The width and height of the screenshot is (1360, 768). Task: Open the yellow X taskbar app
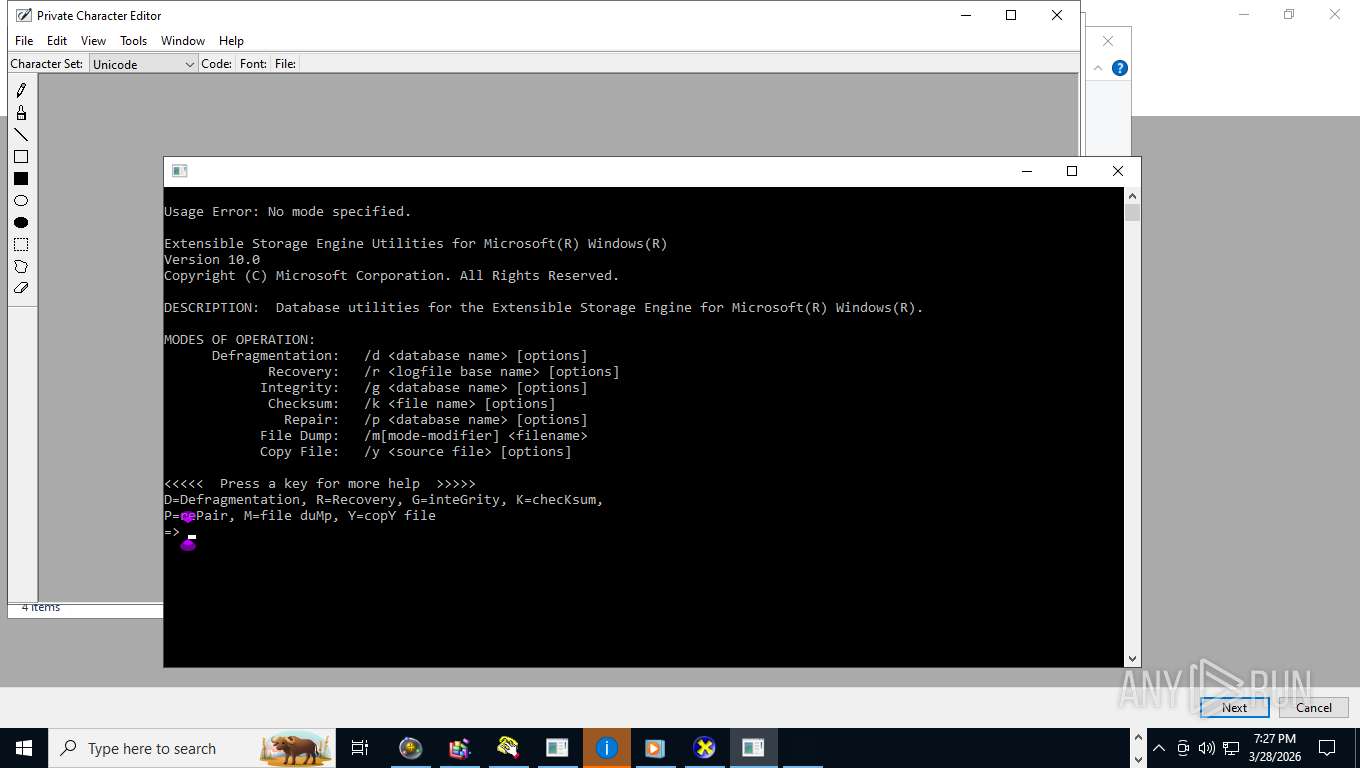[704, 748]
